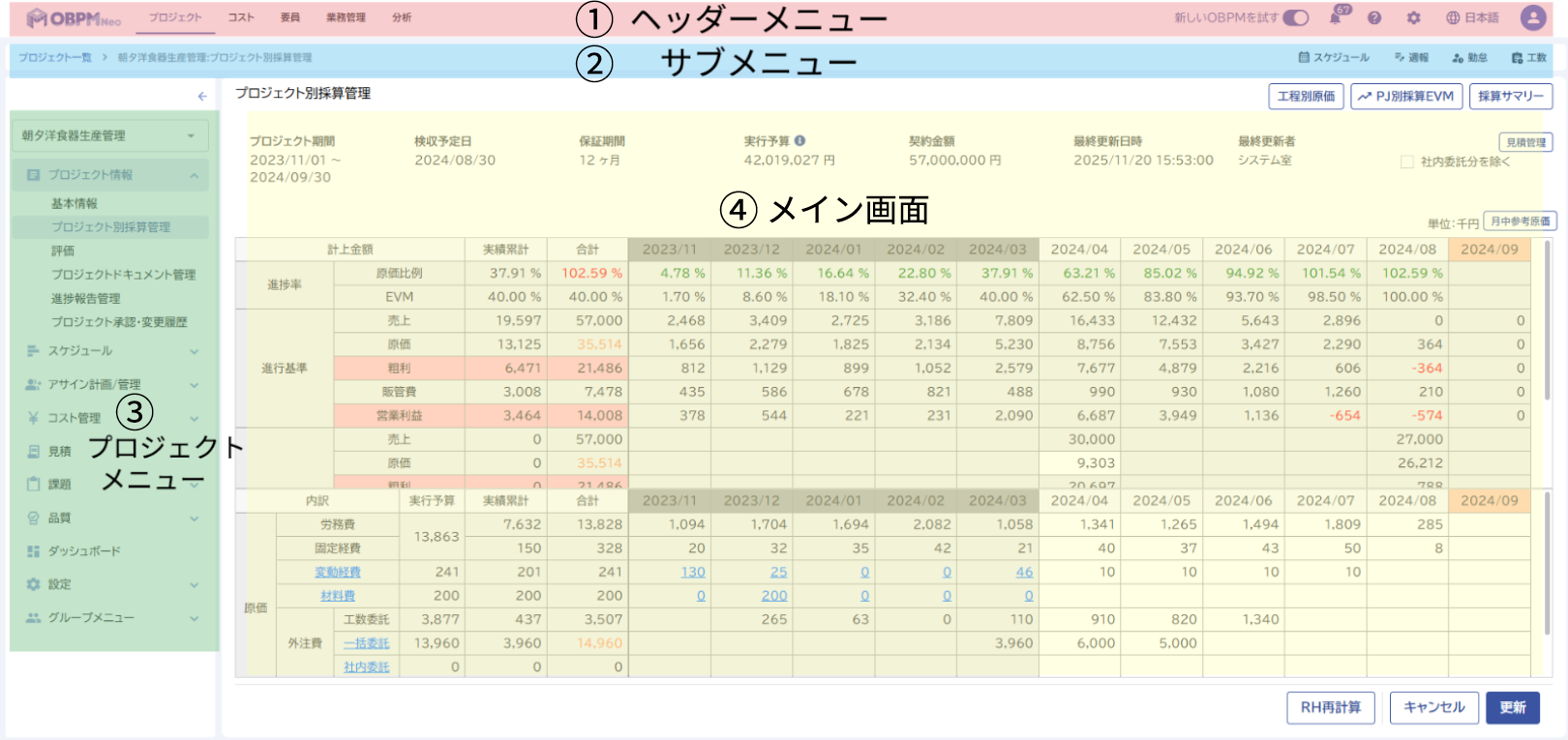Click the キャンセル button

point(1434,707)
